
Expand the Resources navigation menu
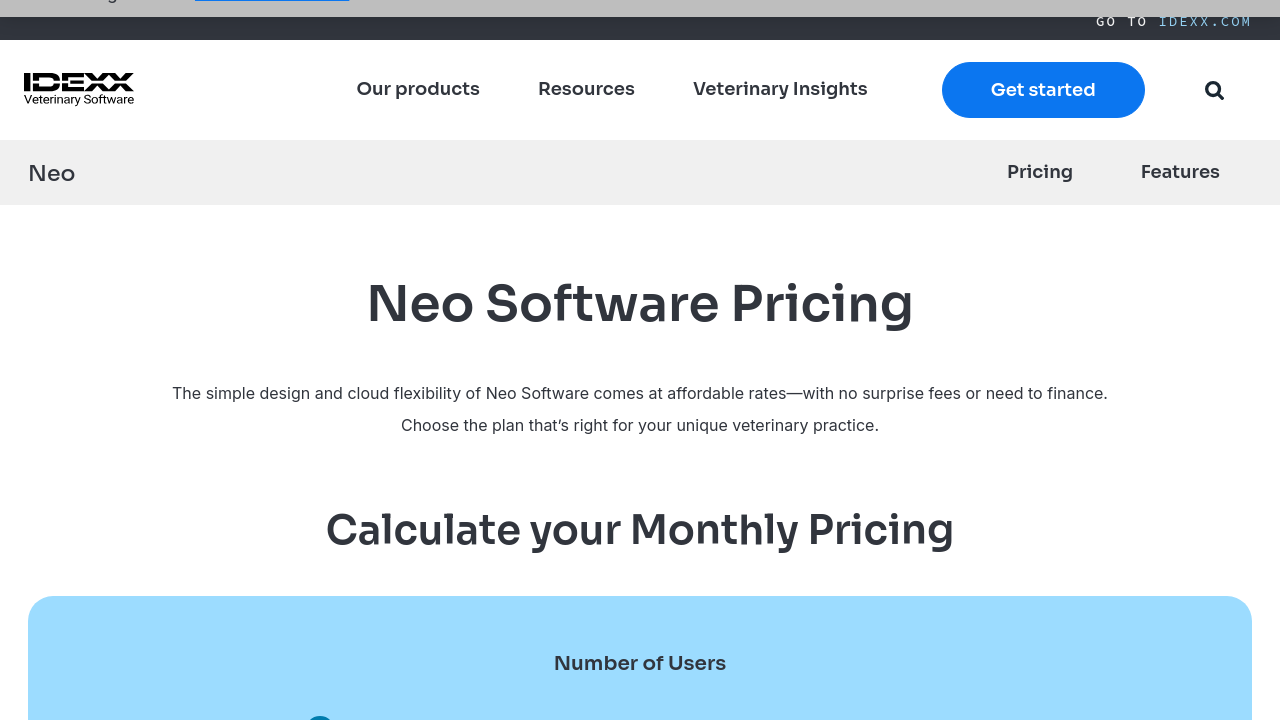(586, 89)
